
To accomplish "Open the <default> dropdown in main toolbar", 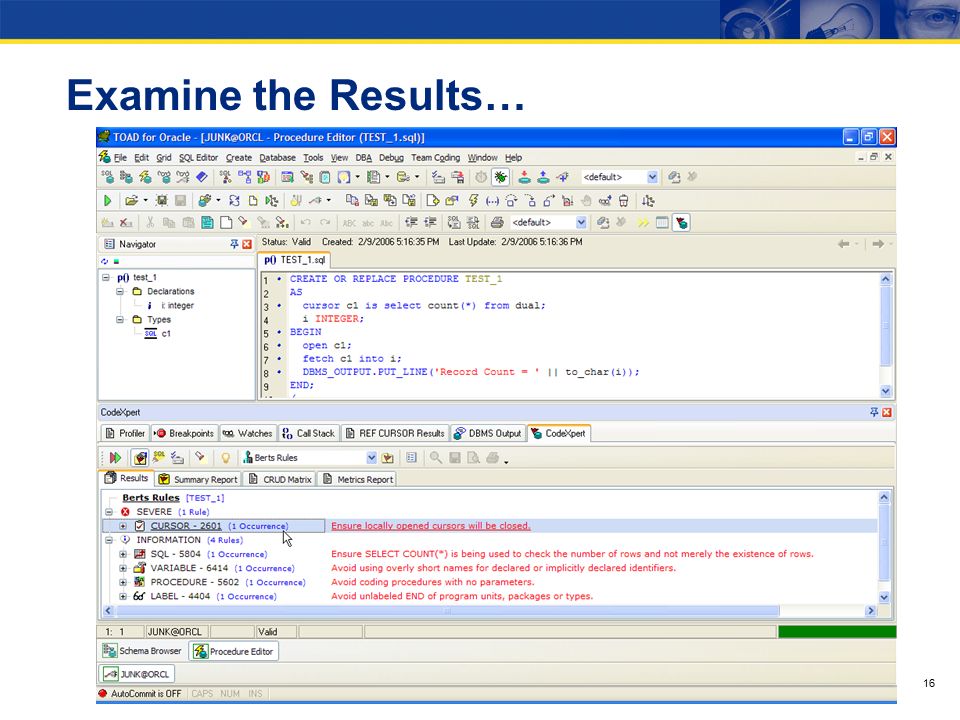I will (x=652, y=178).
